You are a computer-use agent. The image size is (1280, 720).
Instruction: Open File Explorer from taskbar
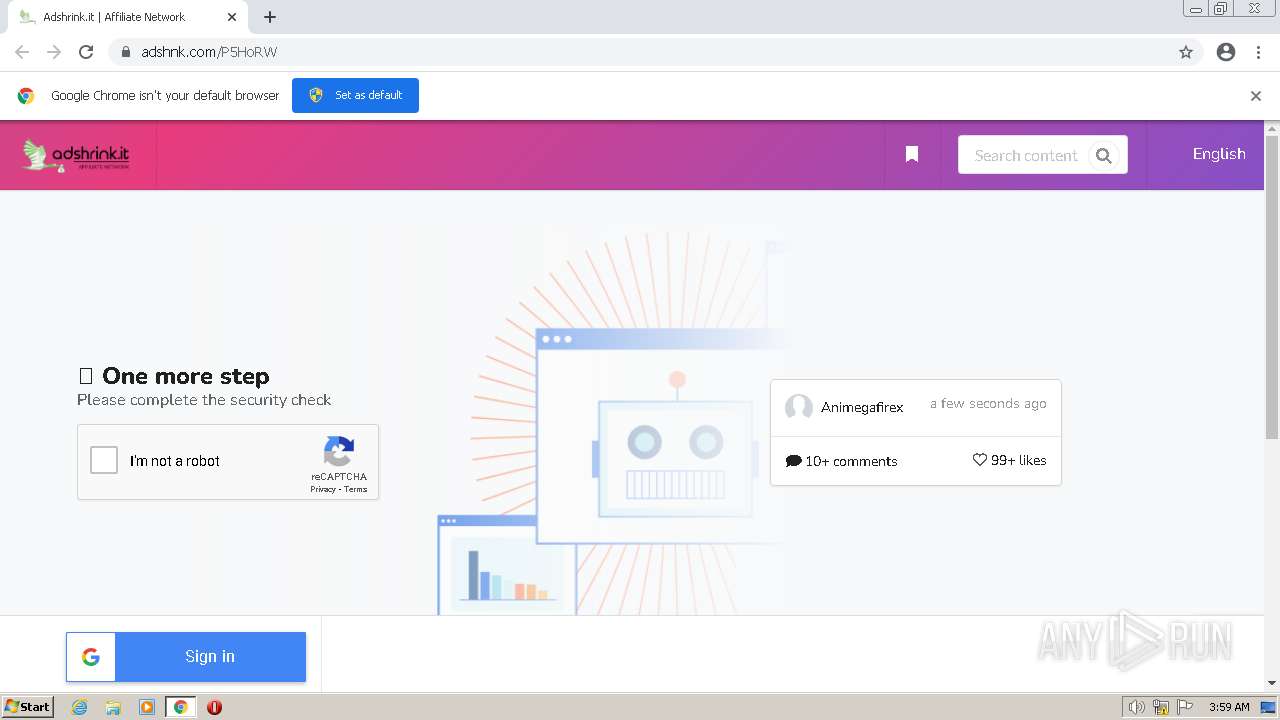coord(113,707)
